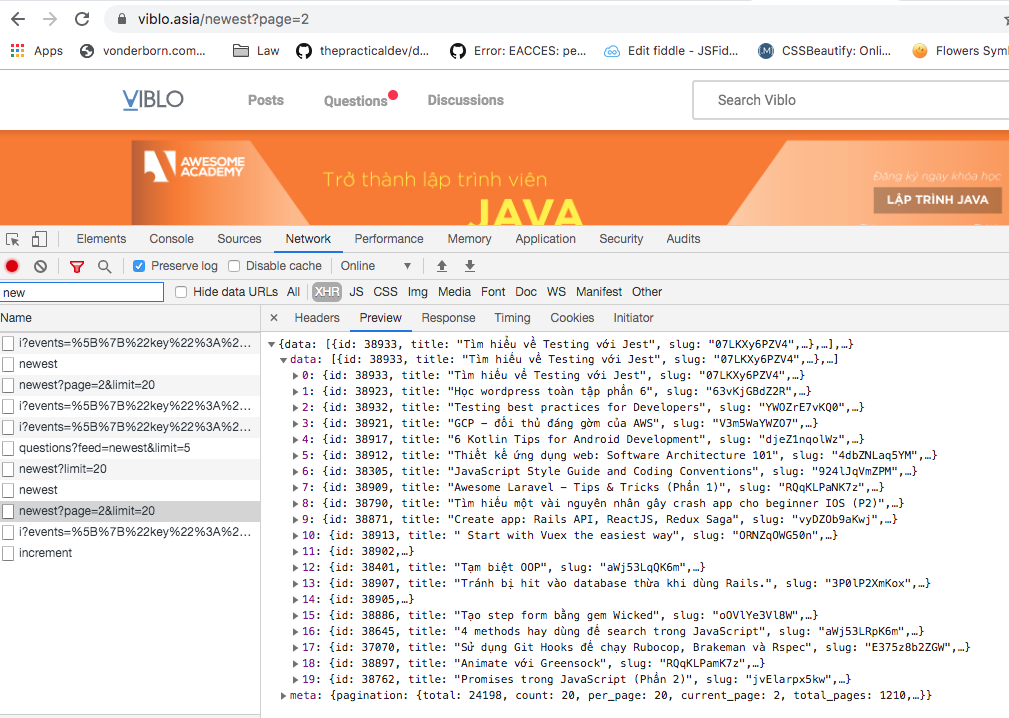Open the Flowers Symbol bookmark
The height and width of the screenshot is (718, 1009).
960,51
